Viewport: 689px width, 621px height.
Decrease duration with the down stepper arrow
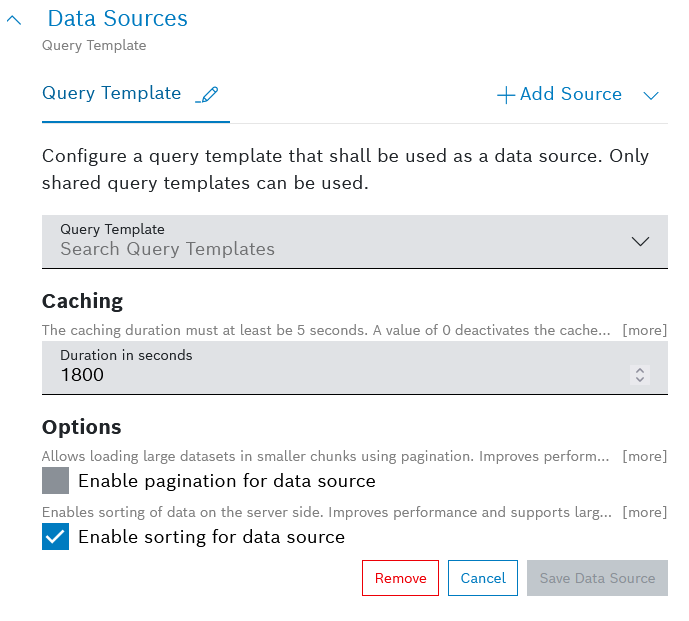[641, 380]
